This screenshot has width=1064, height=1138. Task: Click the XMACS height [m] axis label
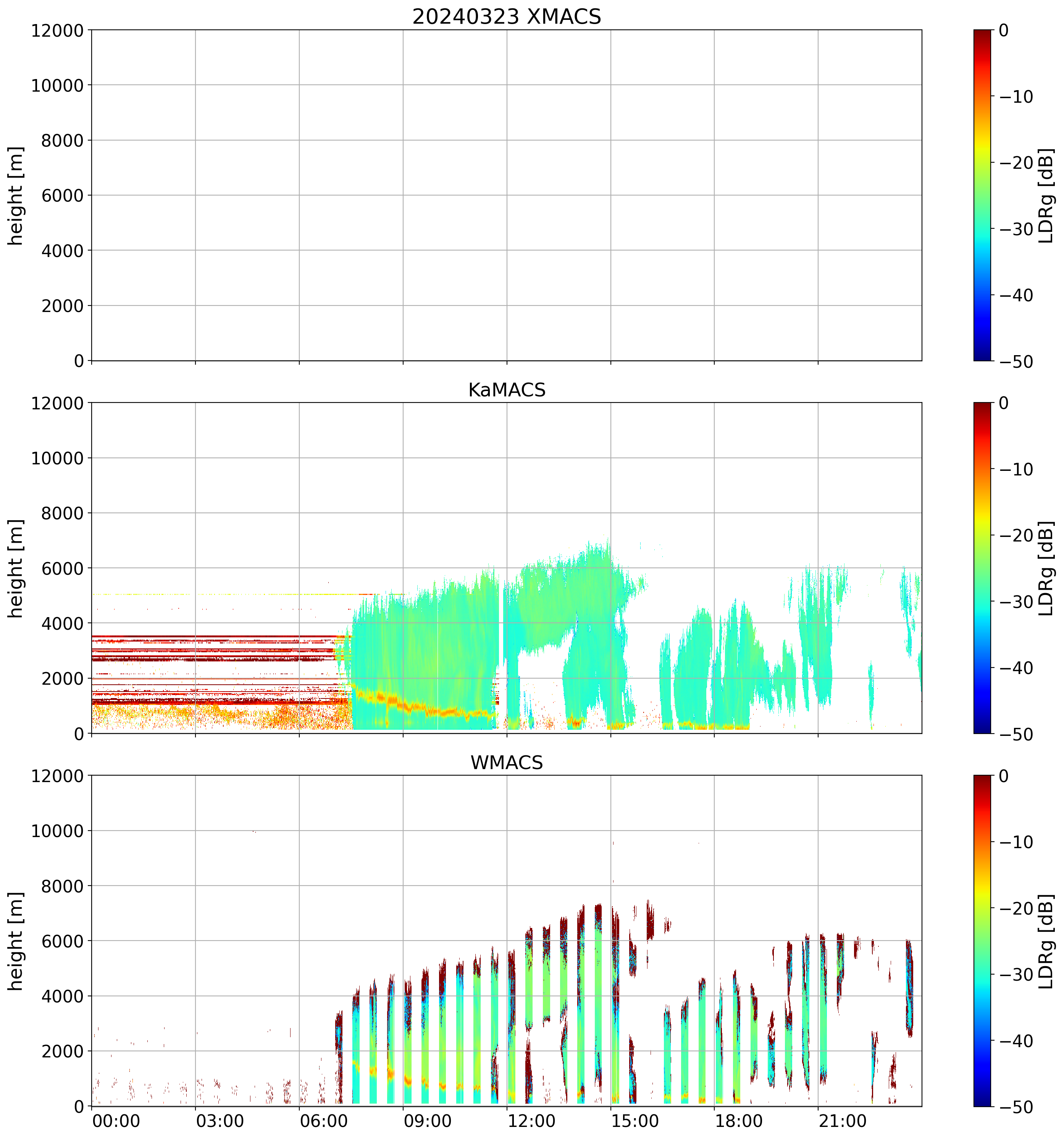pyautogui.click(x=16, y=195)
